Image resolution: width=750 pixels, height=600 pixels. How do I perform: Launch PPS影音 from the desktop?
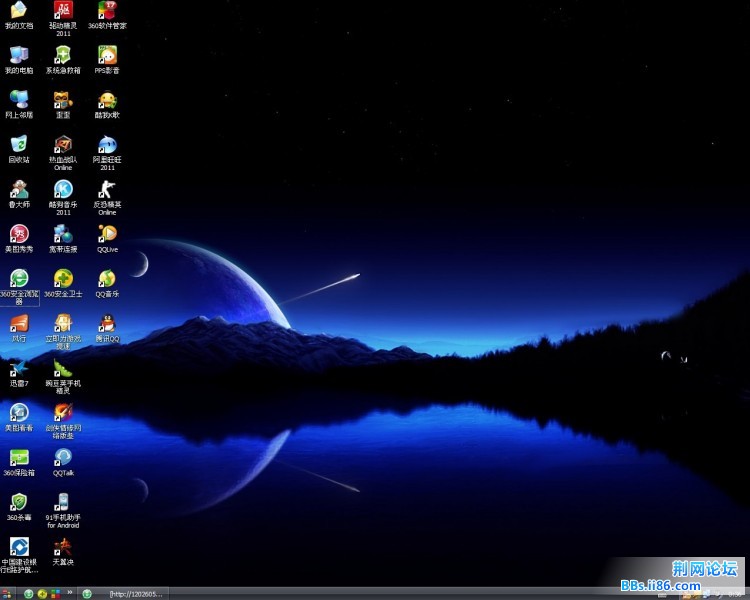pos(107,55)
